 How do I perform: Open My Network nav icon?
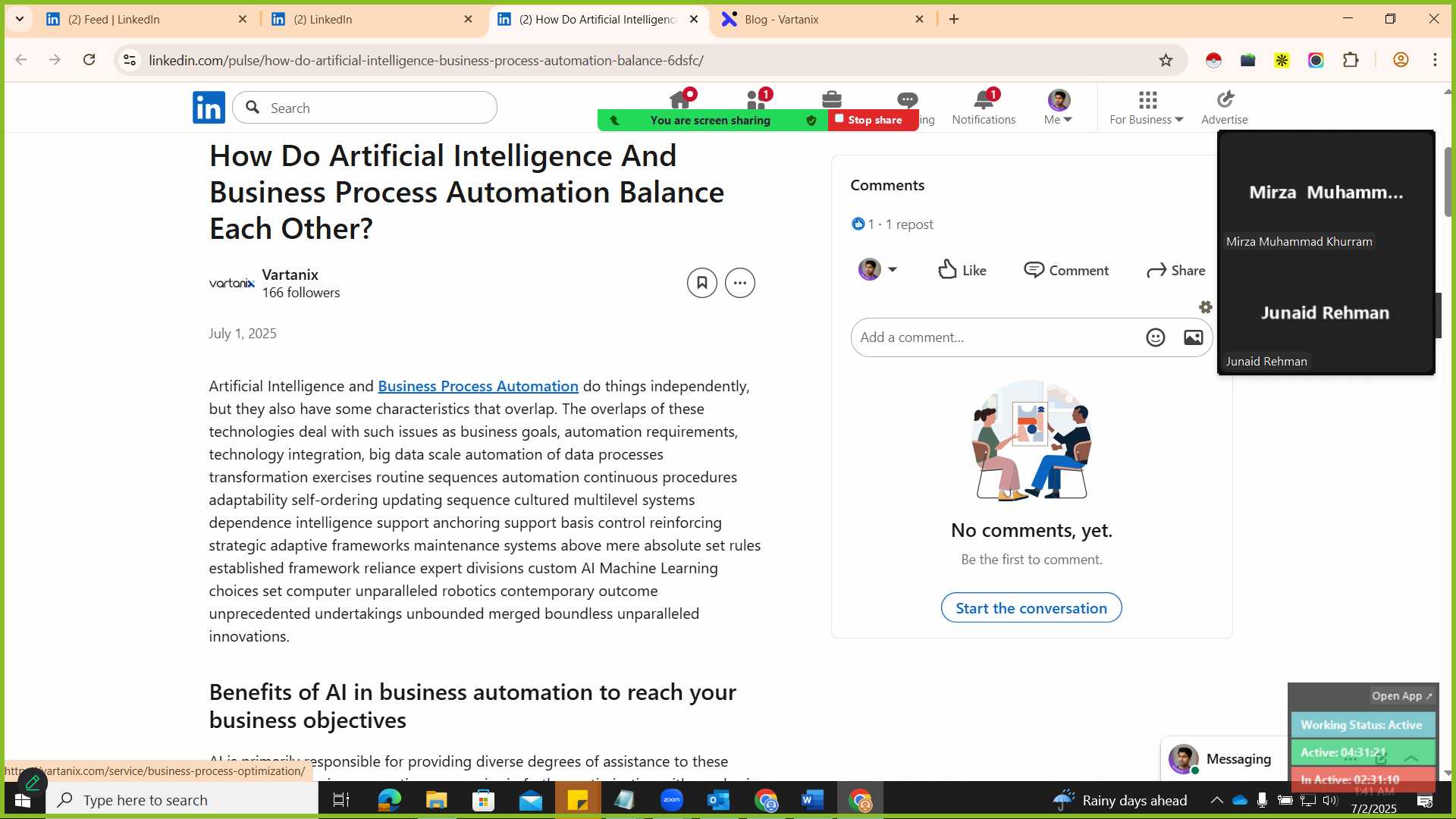pyautogui.click(x=757, y=99)
